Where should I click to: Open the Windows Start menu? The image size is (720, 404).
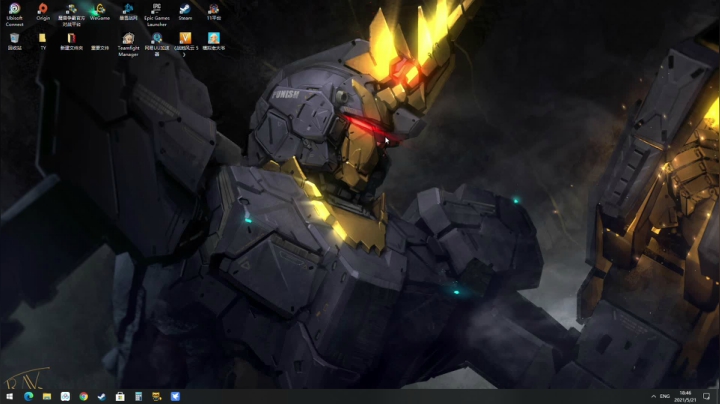coord(10,396)
